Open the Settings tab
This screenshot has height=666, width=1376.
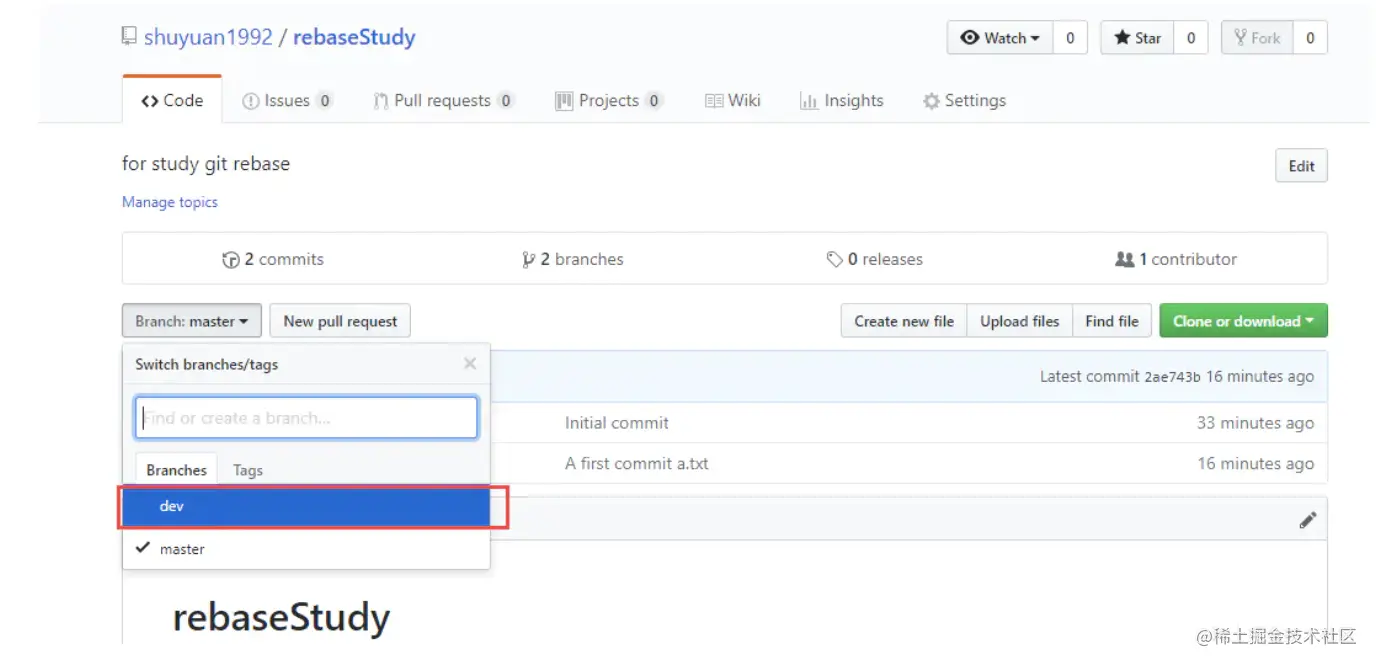coord(964,100)
